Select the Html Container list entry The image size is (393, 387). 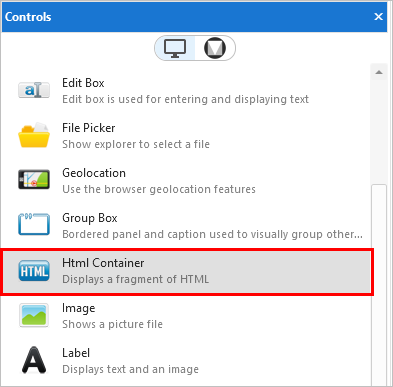pyautogui.click(x=187, y=272)
